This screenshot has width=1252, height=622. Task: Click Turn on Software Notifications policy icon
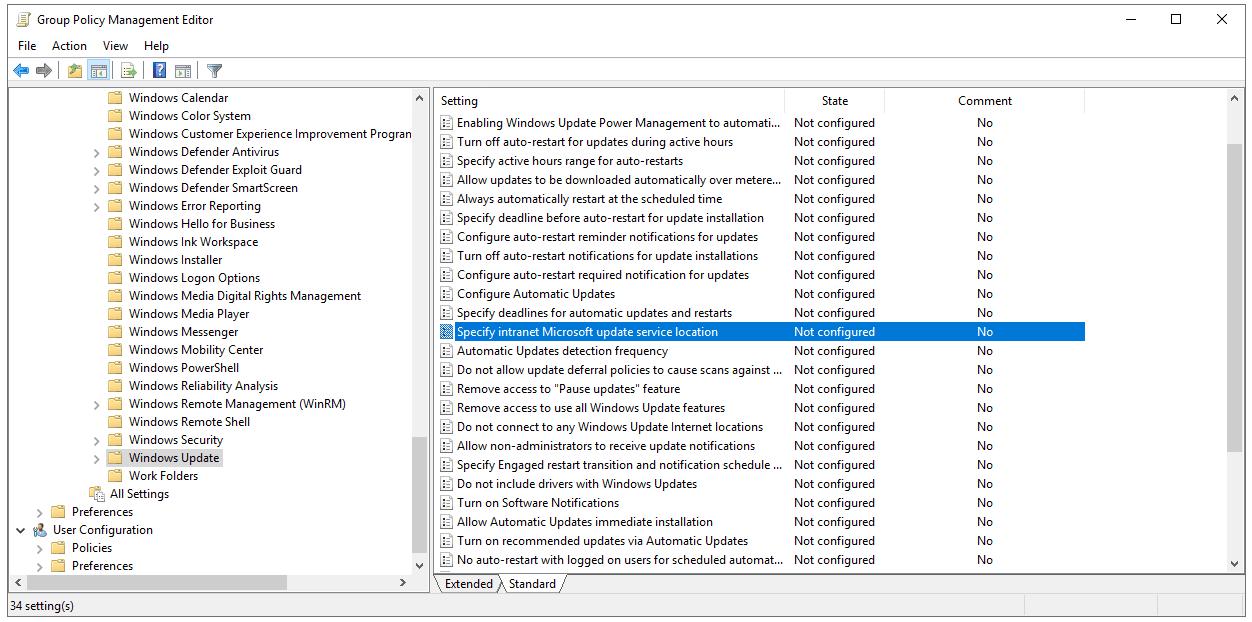click(447, 503)
